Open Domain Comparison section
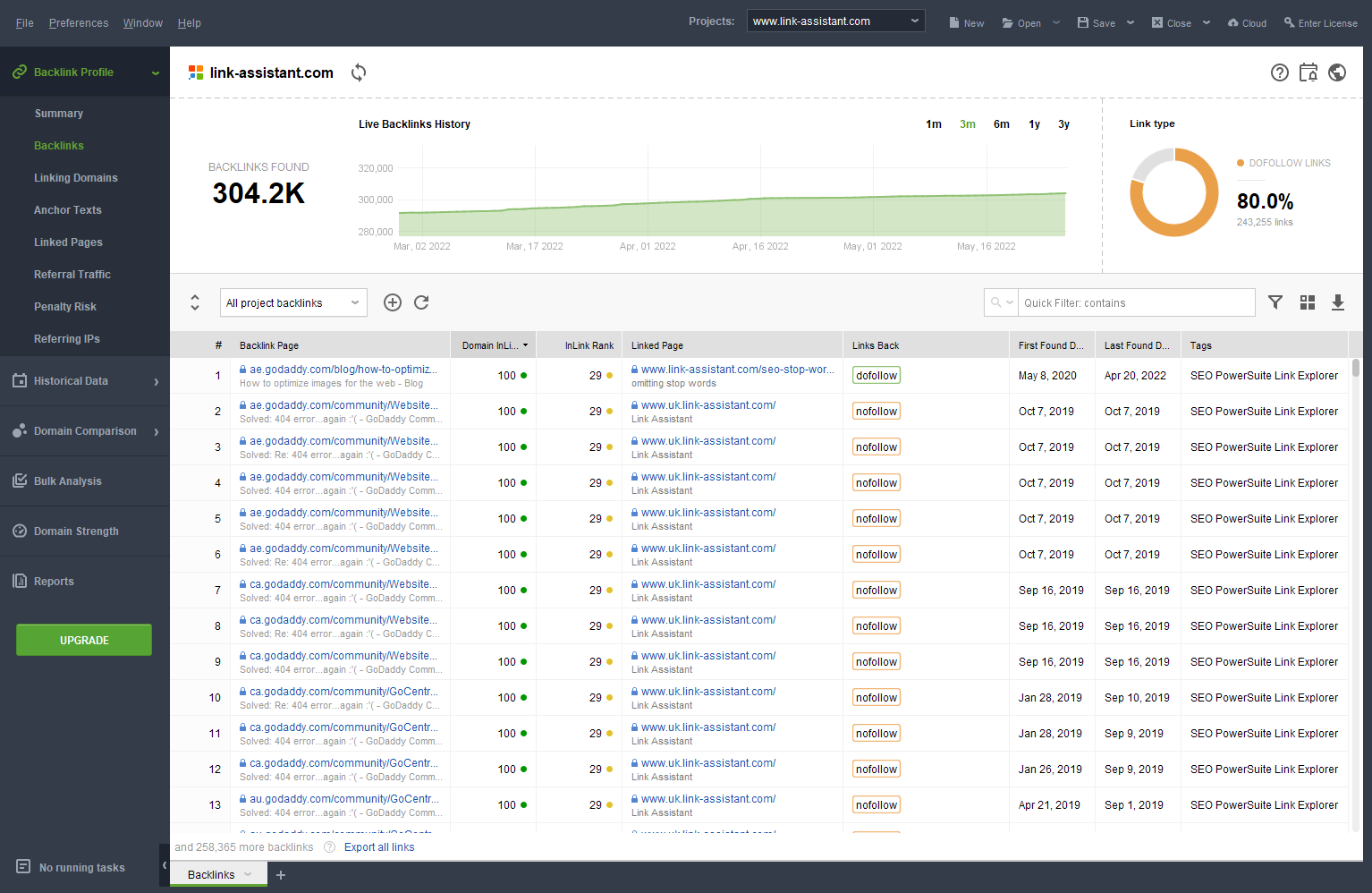1372x893 pixels. (x=85, y=431)
